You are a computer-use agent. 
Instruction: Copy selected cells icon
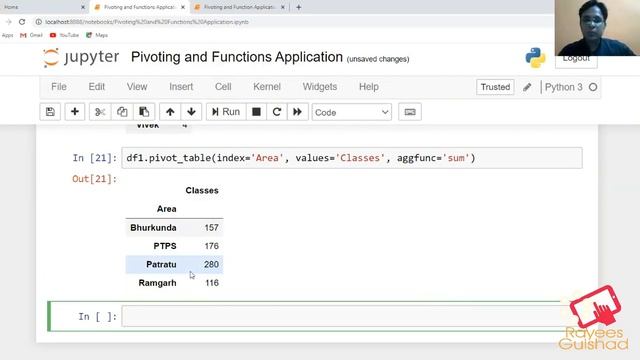[122, 112]
